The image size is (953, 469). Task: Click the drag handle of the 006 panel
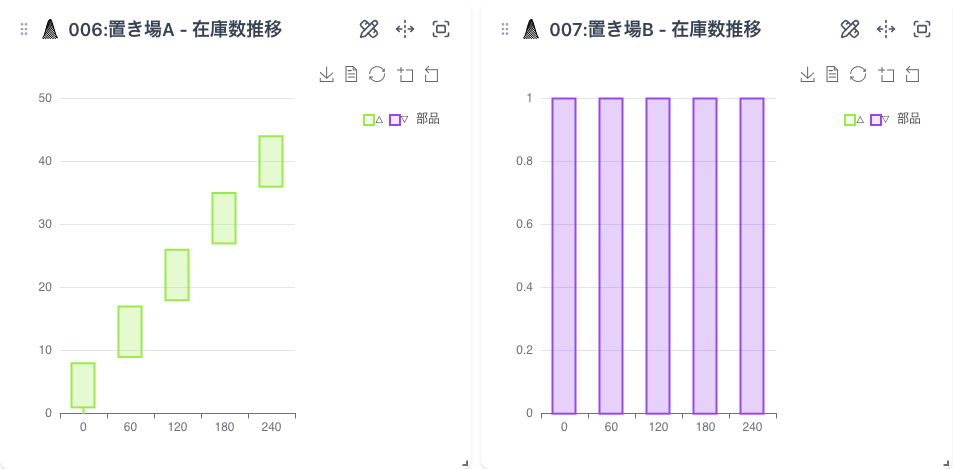(x=24, y=30)
